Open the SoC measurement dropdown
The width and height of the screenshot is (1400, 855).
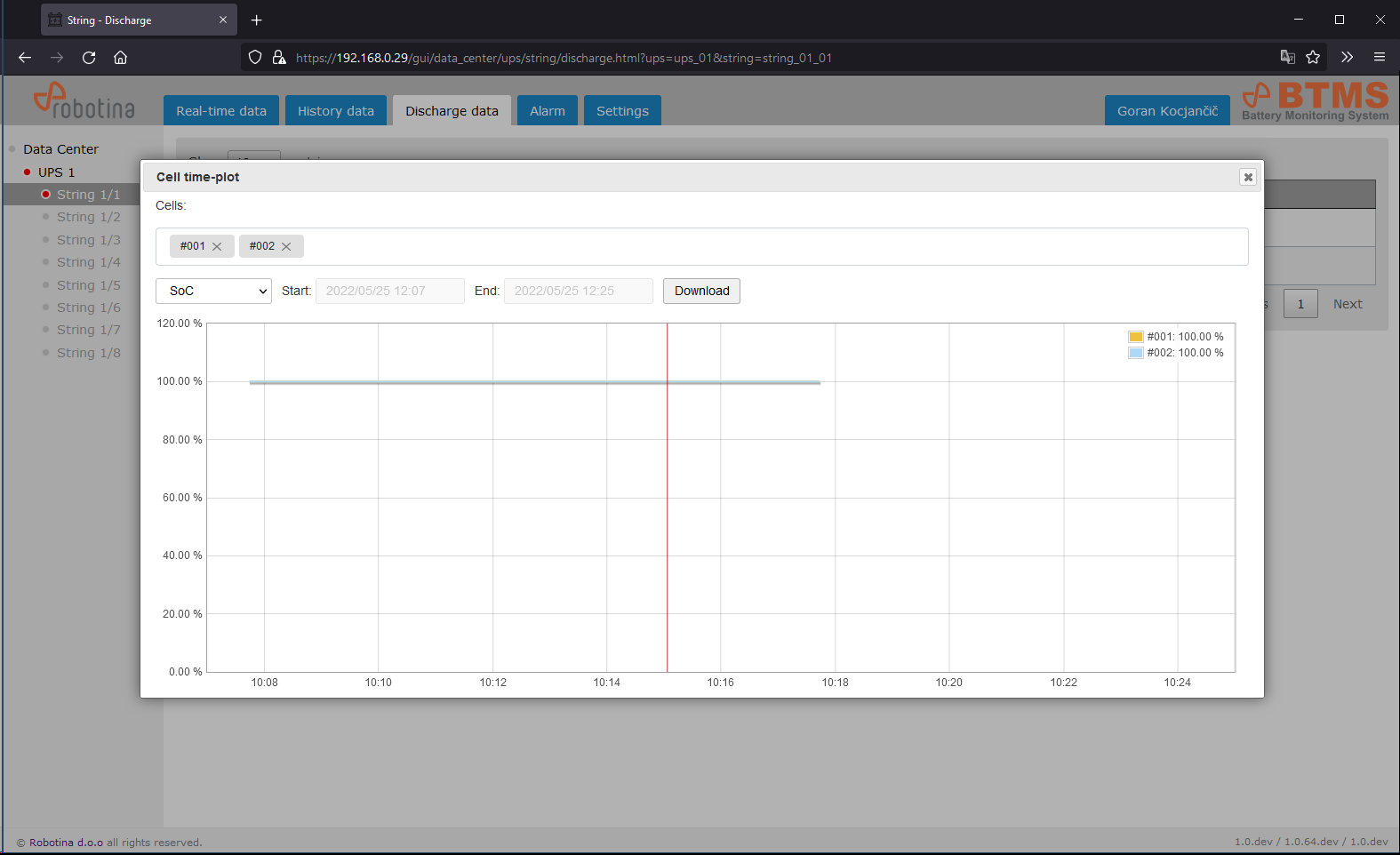tap(213, 291)
